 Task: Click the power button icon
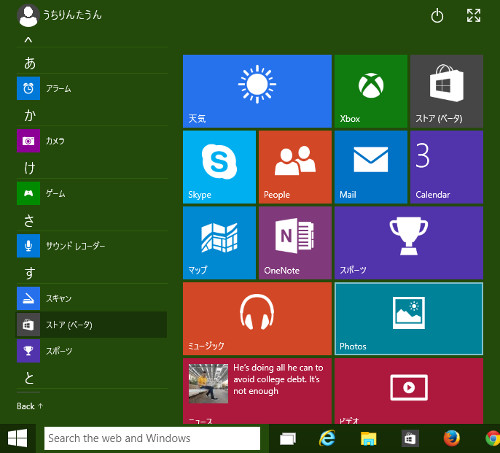pyautogui.click(x=437, y=16)
